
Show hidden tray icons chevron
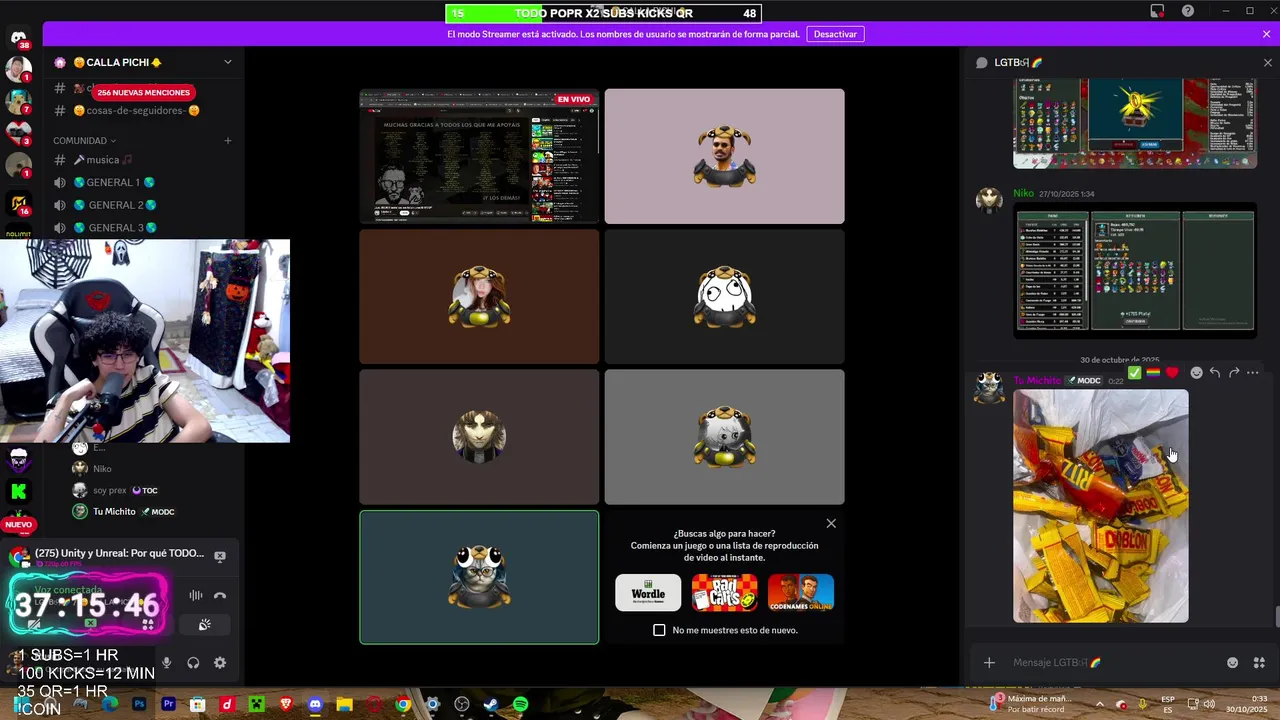[1099, 704]
